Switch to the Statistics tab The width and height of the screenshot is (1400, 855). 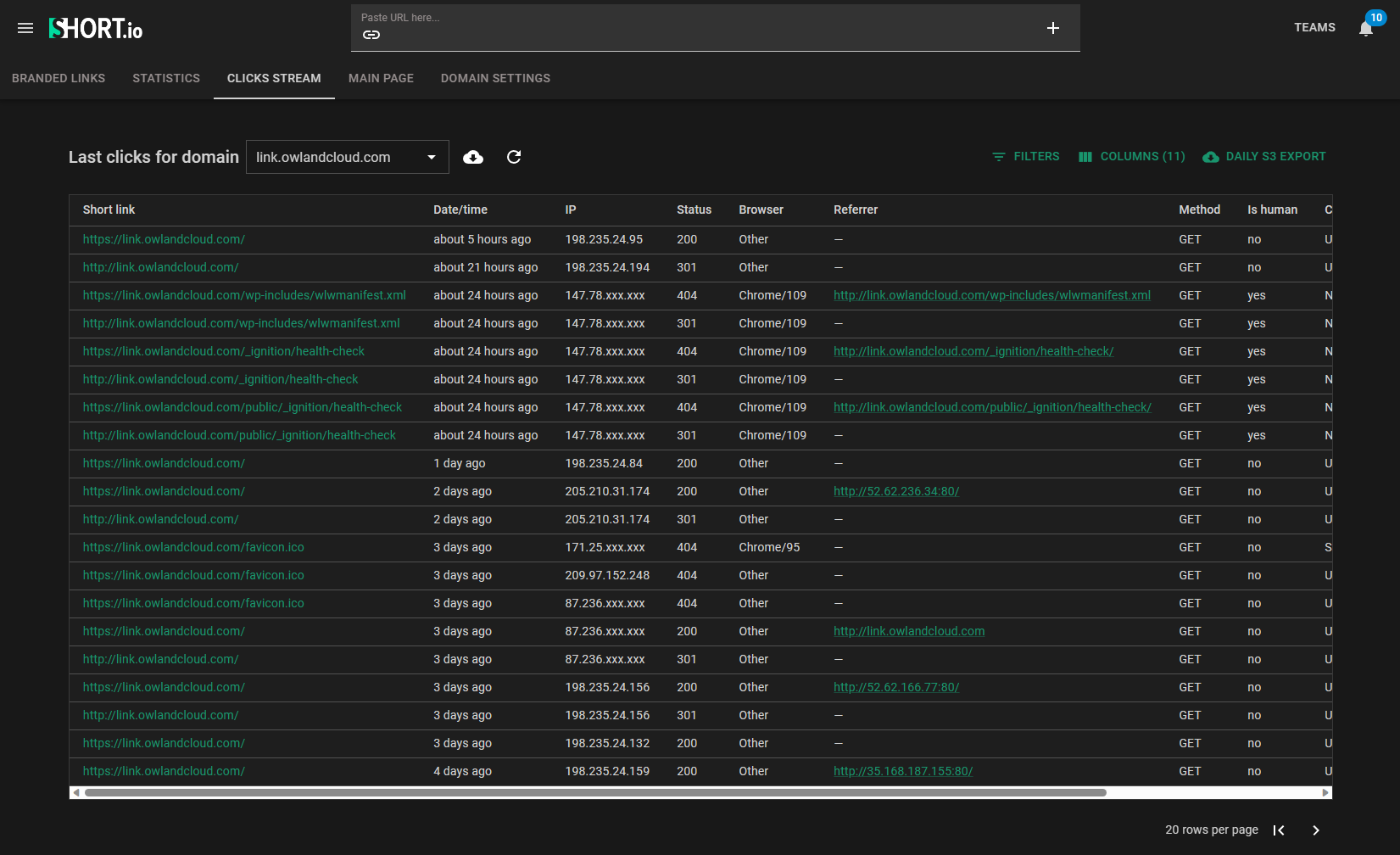[165, 78]
